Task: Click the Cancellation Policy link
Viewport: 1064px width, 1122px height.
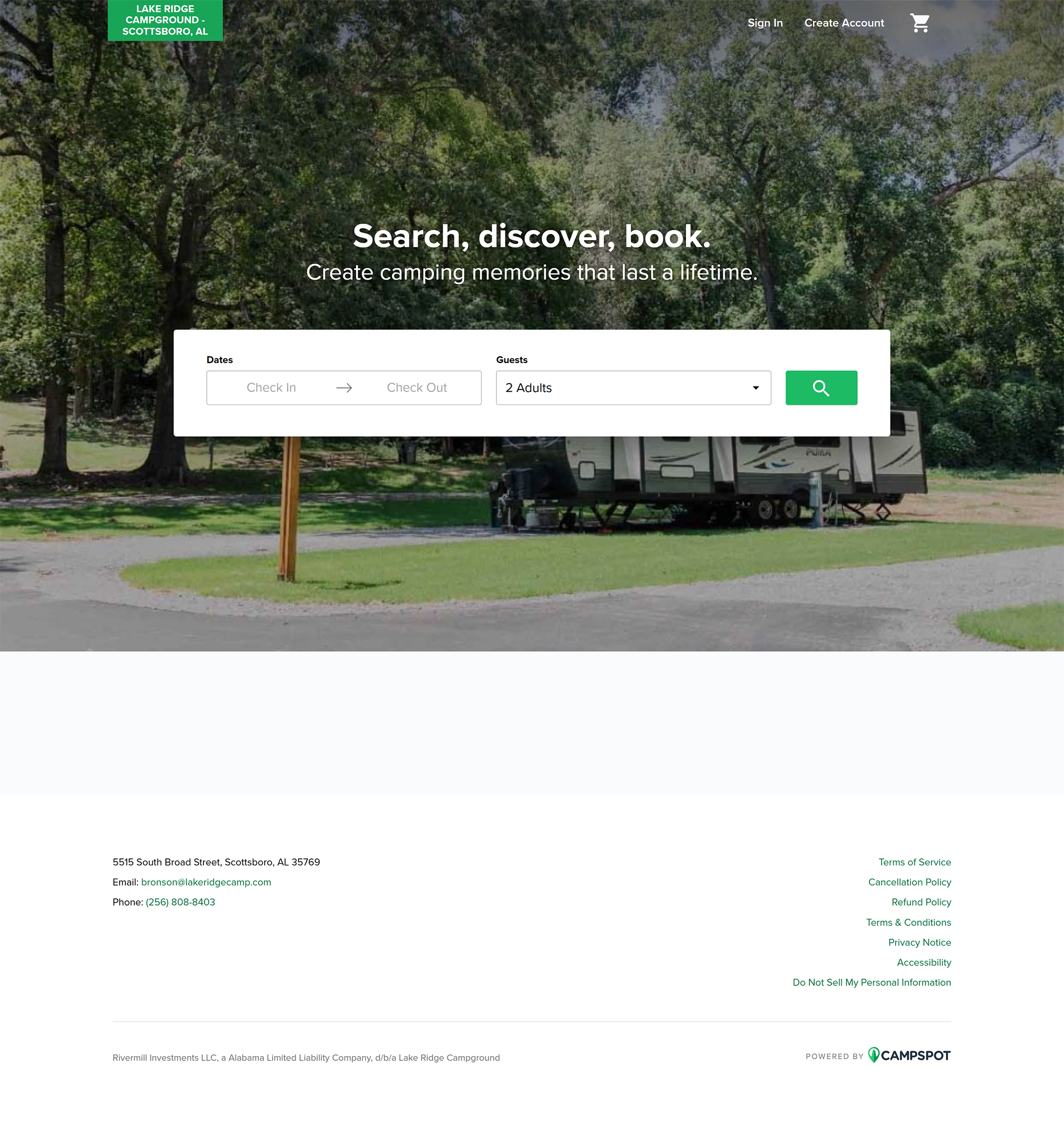Action: coord(909,882)
